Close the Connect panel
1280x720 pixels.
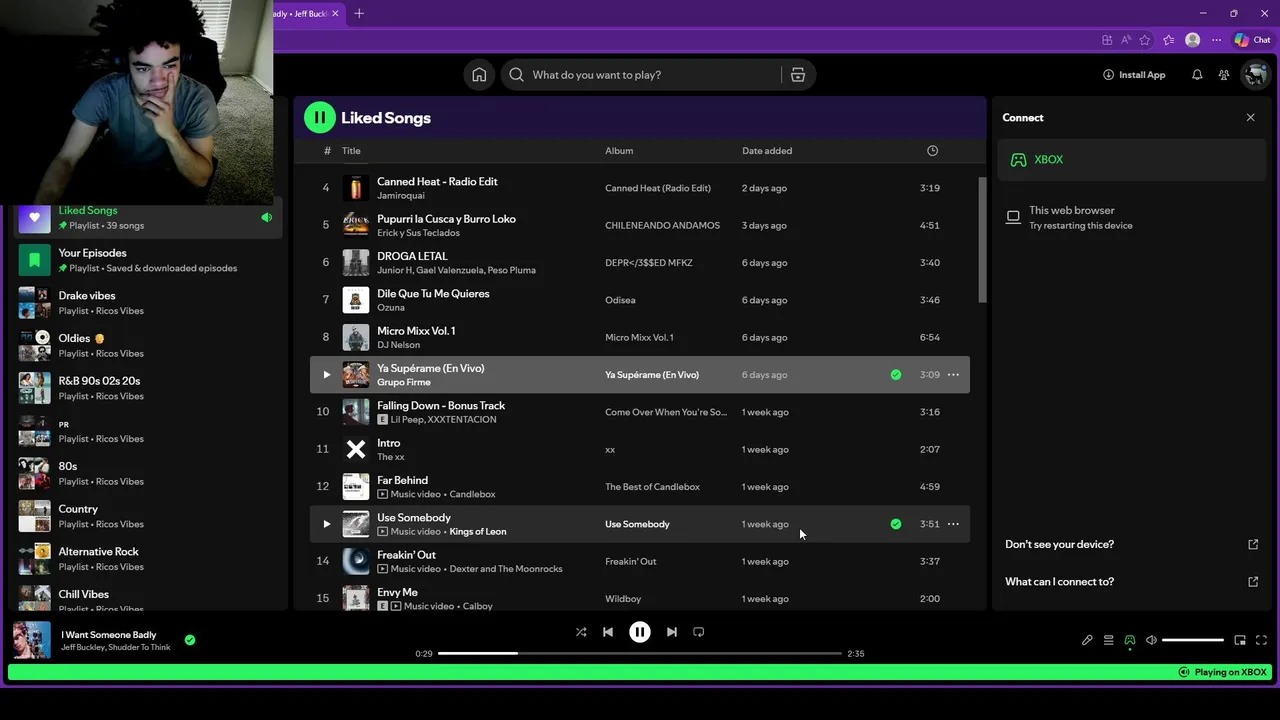click(x=1250, y=117)
